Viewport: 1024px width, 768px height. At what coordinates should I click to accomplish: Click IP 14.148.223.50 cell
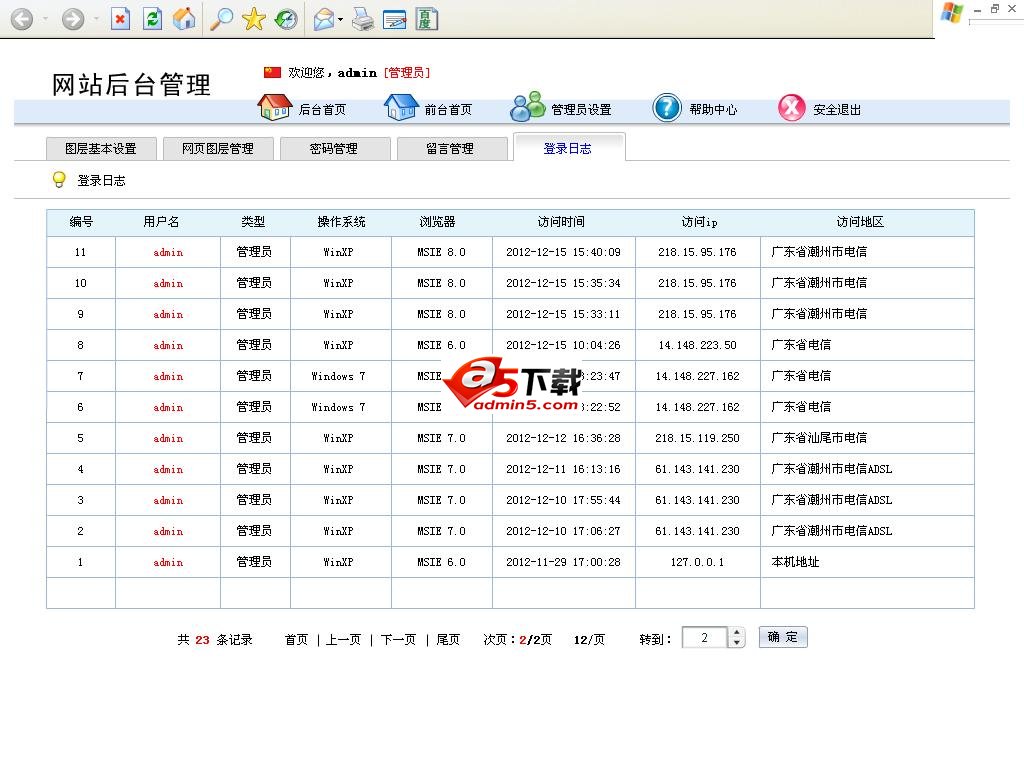(697, 345)
